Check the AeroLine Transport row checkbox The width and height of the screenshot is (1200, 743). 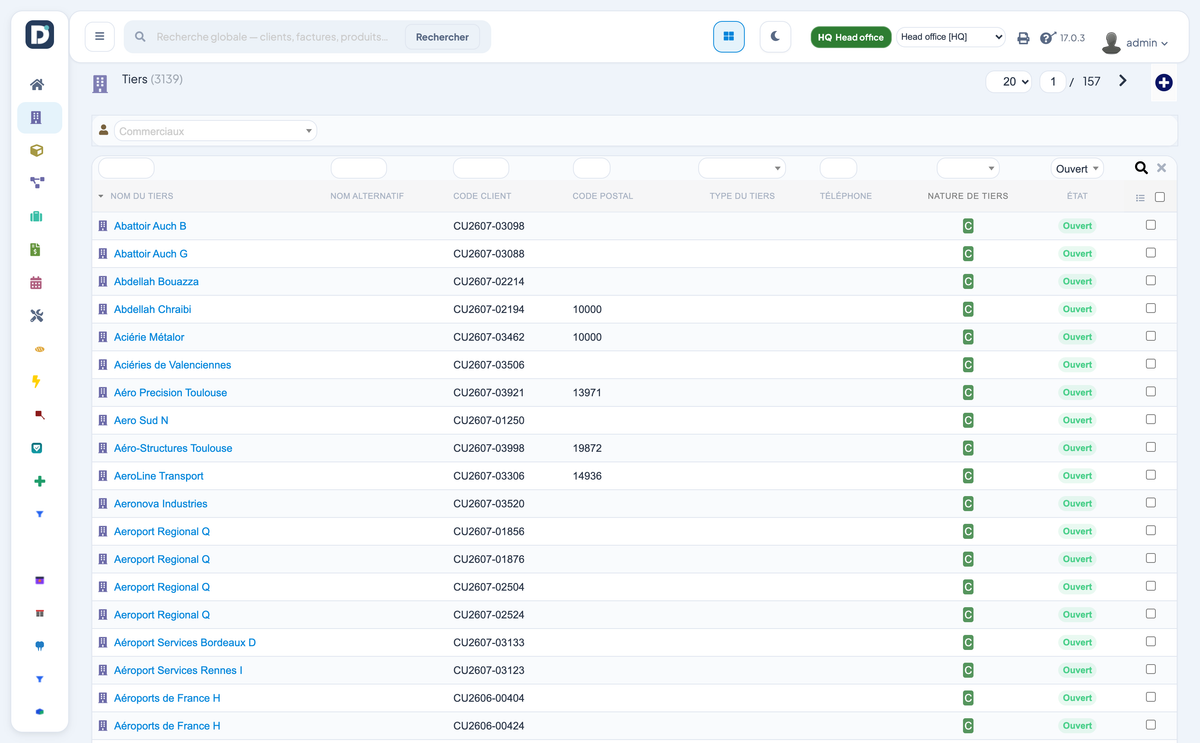pos(1151,475)
